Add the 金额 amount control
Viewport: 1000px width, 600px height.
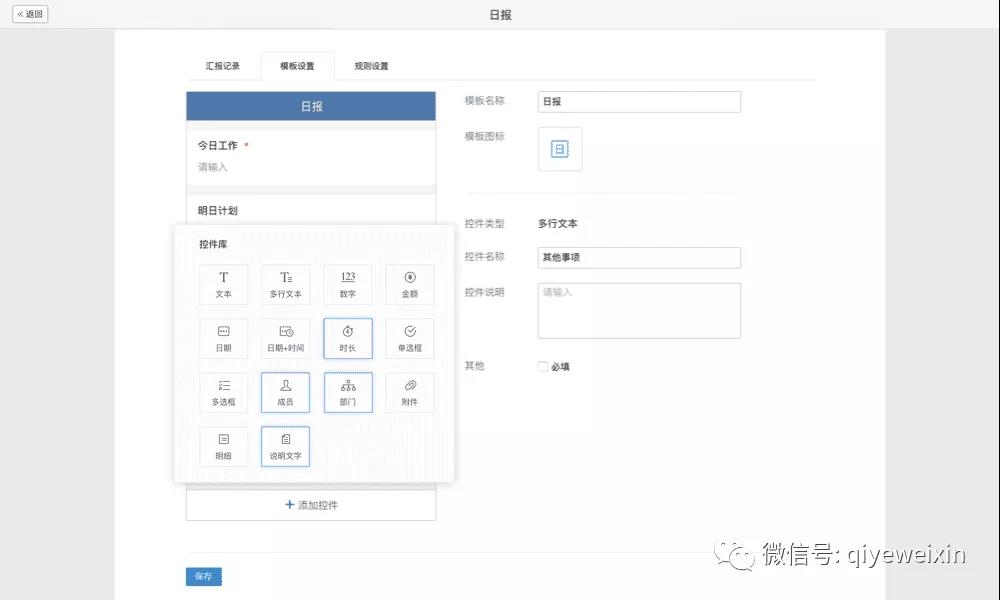click(410, 284)
